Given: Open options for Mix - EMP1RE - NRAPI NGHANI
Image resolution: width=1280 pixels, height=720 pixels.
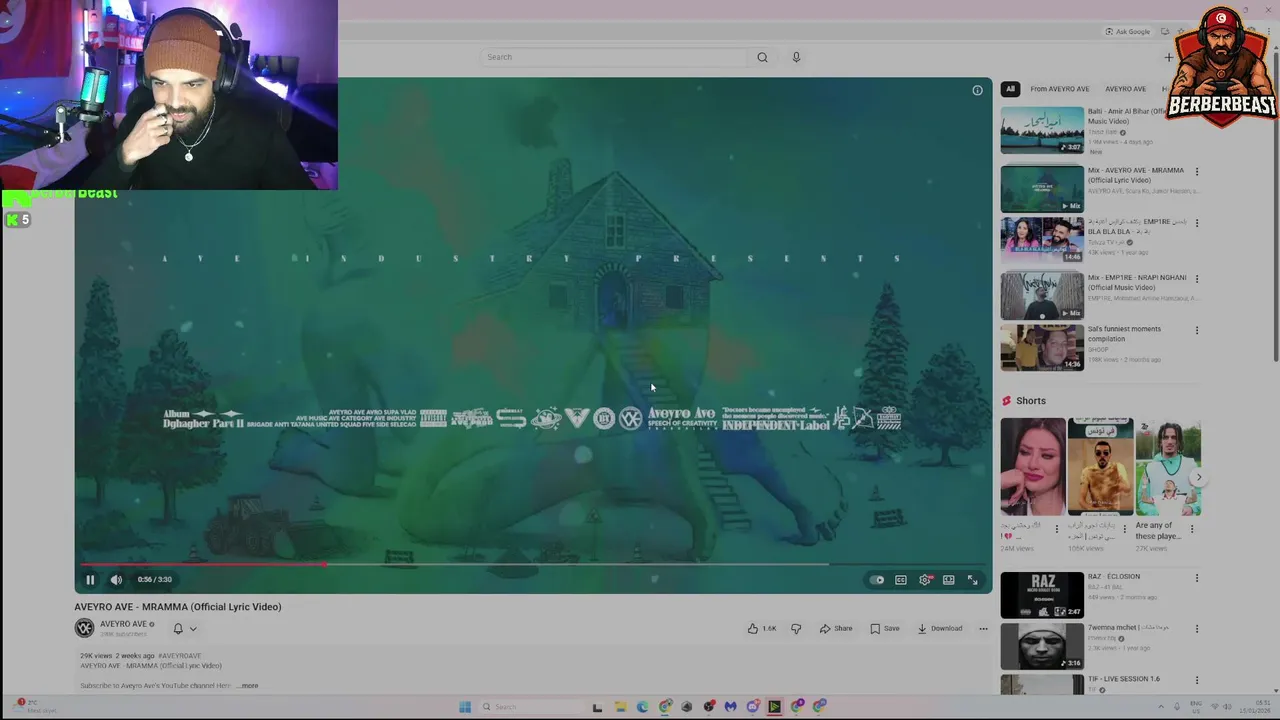Looking at the screenshot, I should [x=1197, y=279].
